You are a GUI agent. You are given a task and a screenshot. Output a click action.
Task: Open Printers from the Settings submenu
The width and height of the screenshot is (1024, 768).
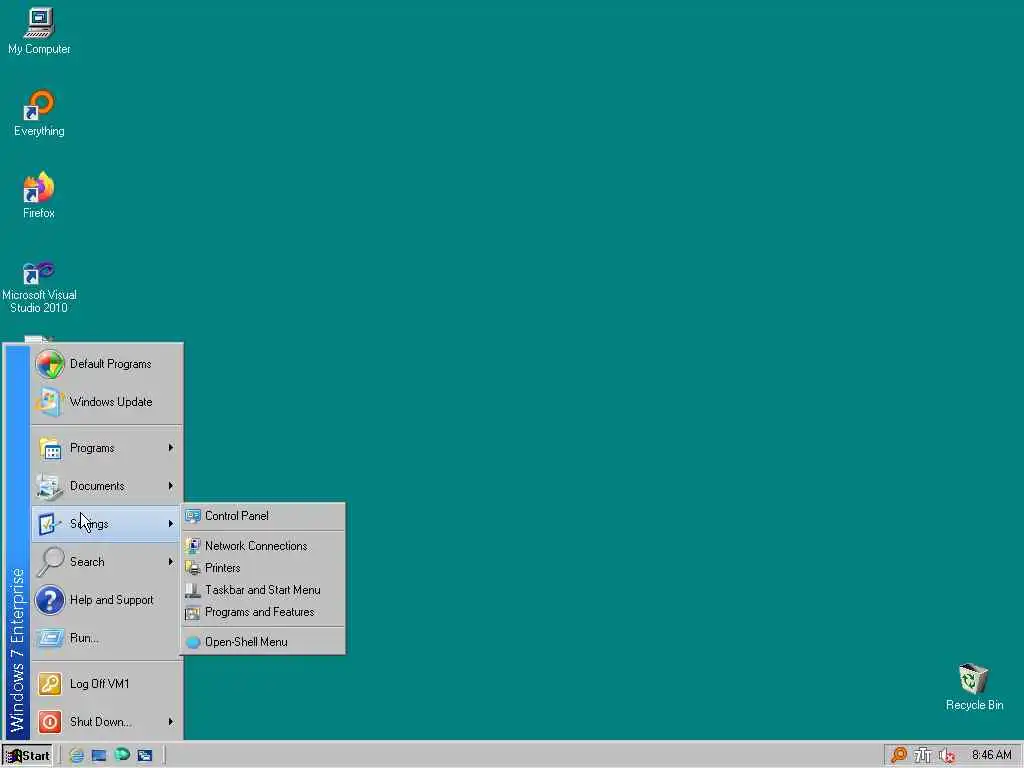click(263, 568)
